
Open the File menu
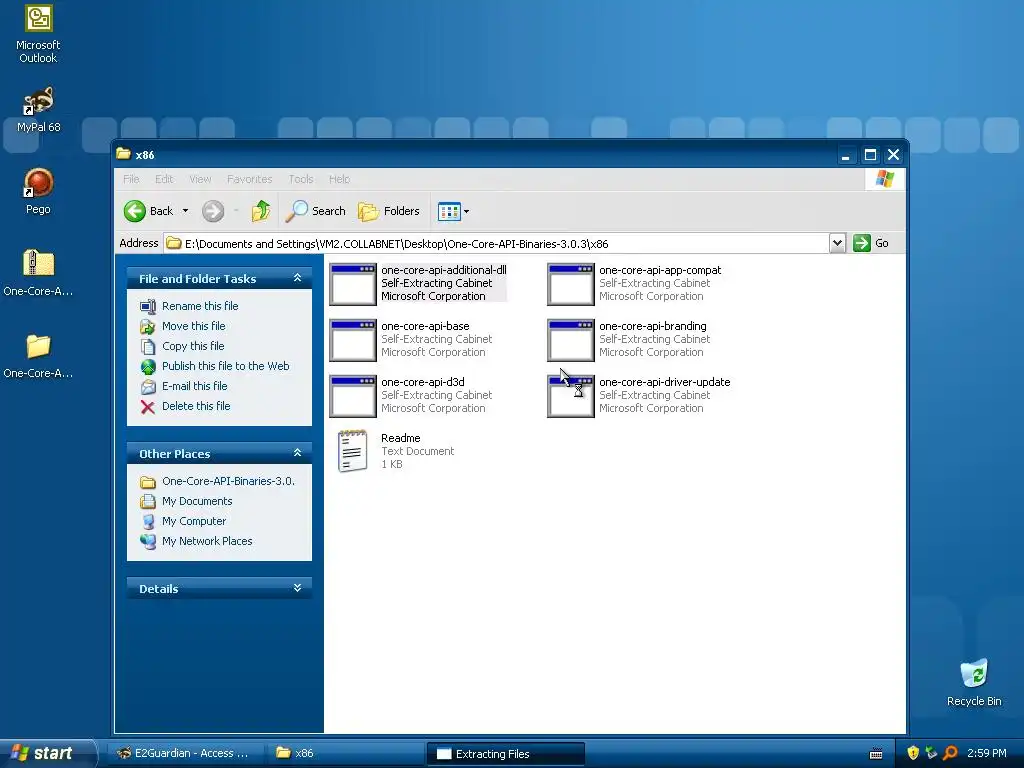point(131,179)
